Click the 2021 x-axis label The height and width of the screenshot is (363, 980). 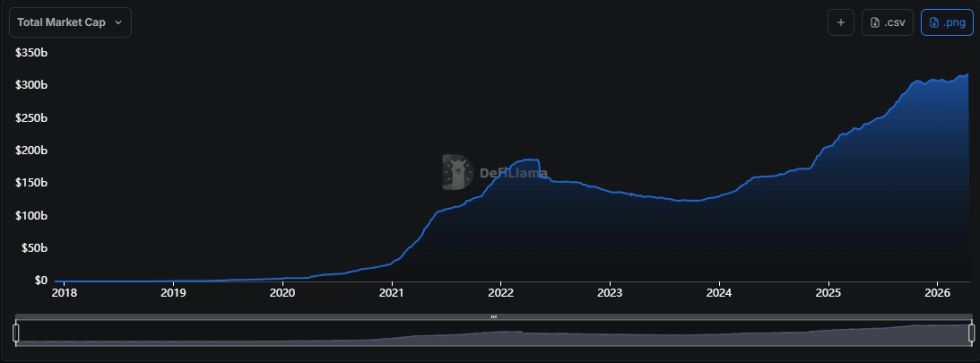tap(392, 292)
